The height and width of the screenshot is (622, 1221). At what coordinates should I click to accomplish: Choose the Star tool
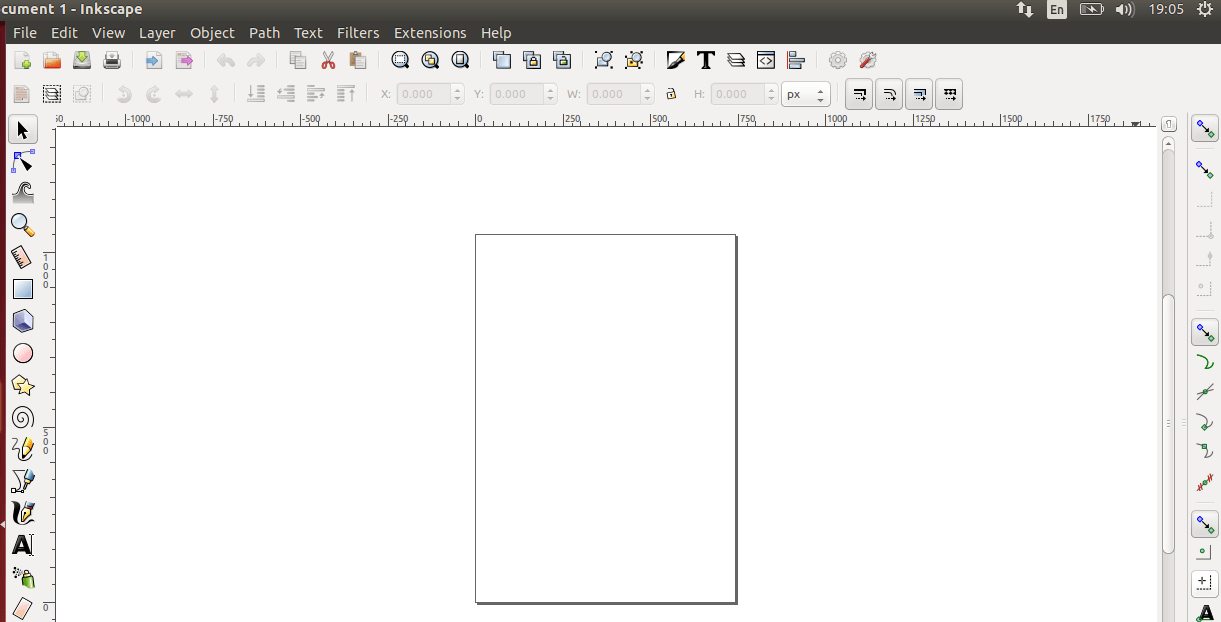[x=22, y=385]
